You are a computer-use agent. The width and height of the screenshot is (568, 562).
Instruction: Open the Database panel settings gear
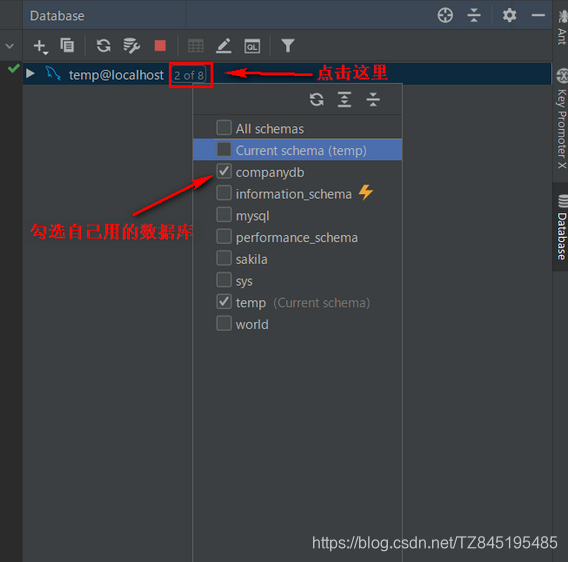pos(509,16)
